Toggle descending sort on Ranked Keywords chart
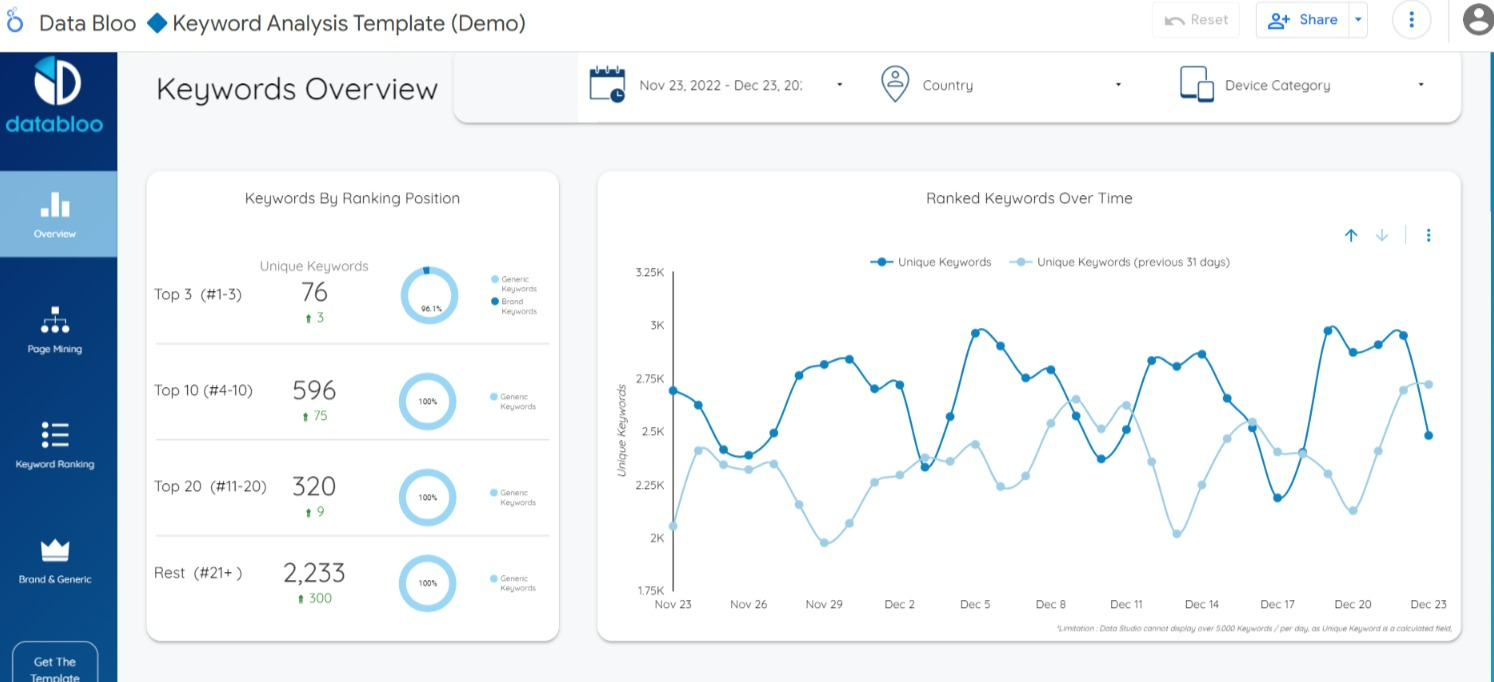 (1382, 234)
